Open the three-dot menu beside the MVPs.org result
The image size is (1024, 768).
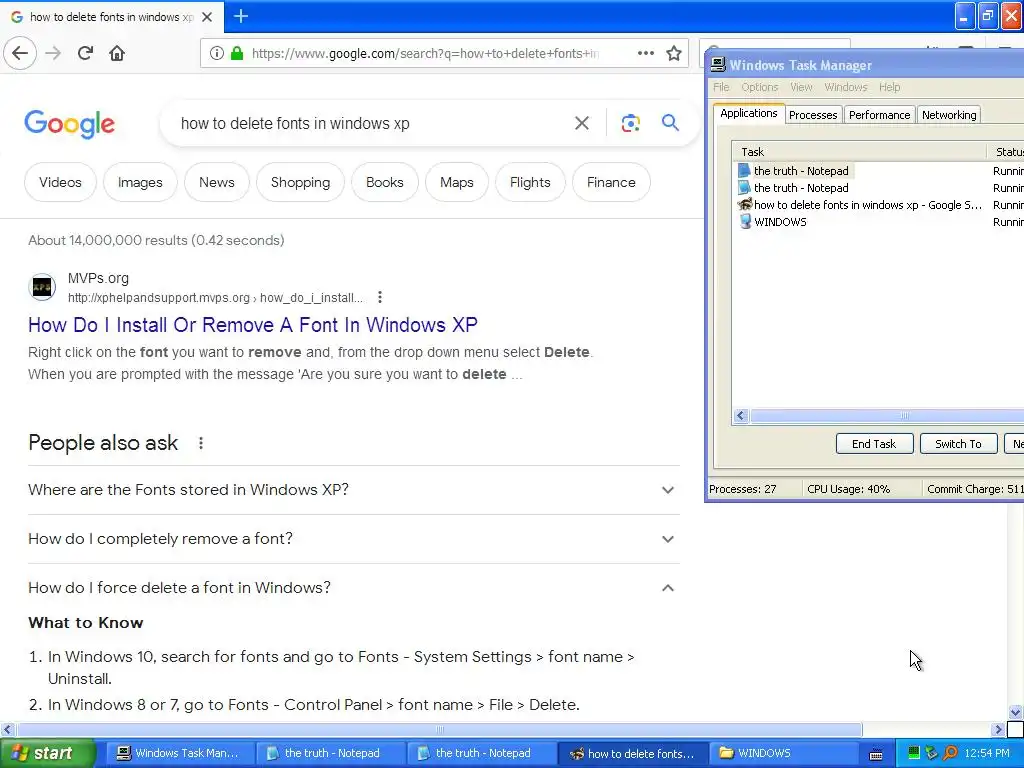[x=379, y=297]
